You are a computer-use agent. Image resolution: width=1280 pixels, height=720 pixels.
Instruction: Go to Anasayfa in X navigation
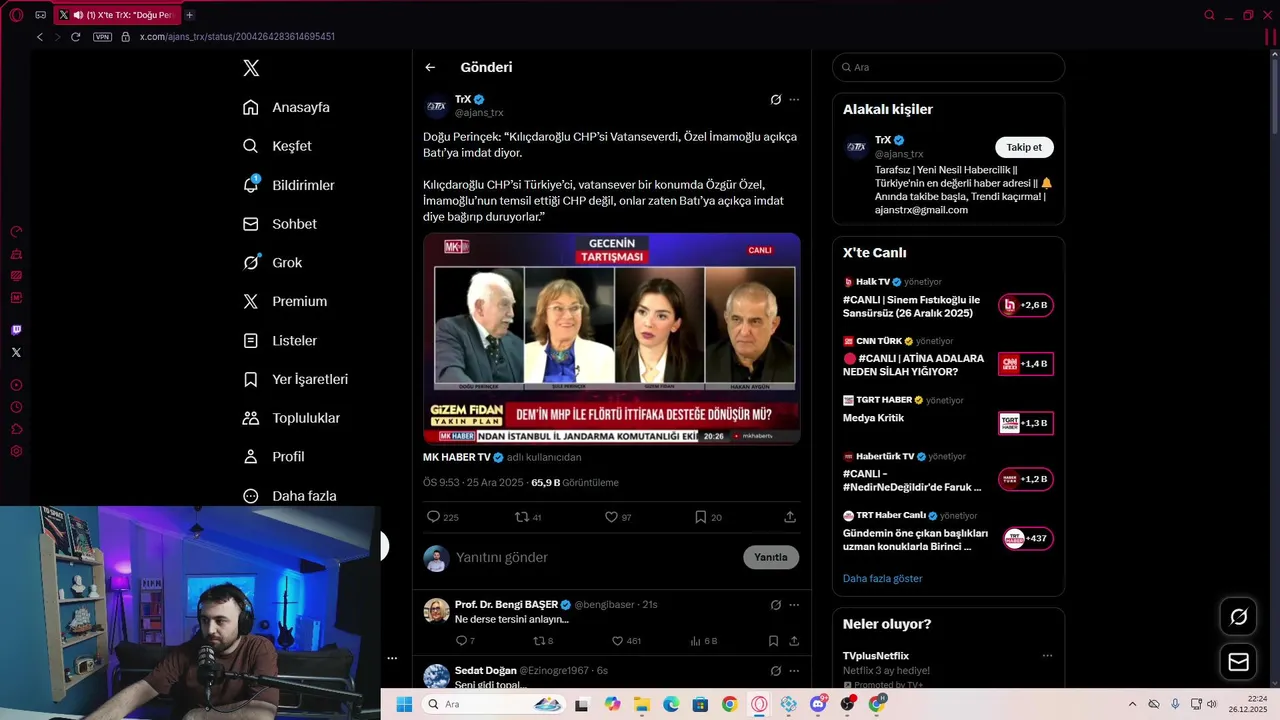(x=286, y=107)
